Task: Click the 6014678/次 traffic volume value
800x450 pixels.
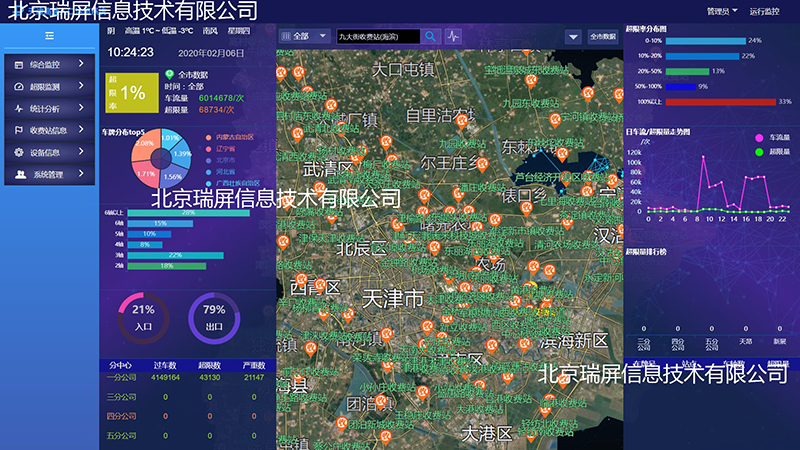Action: coord(221,98)
